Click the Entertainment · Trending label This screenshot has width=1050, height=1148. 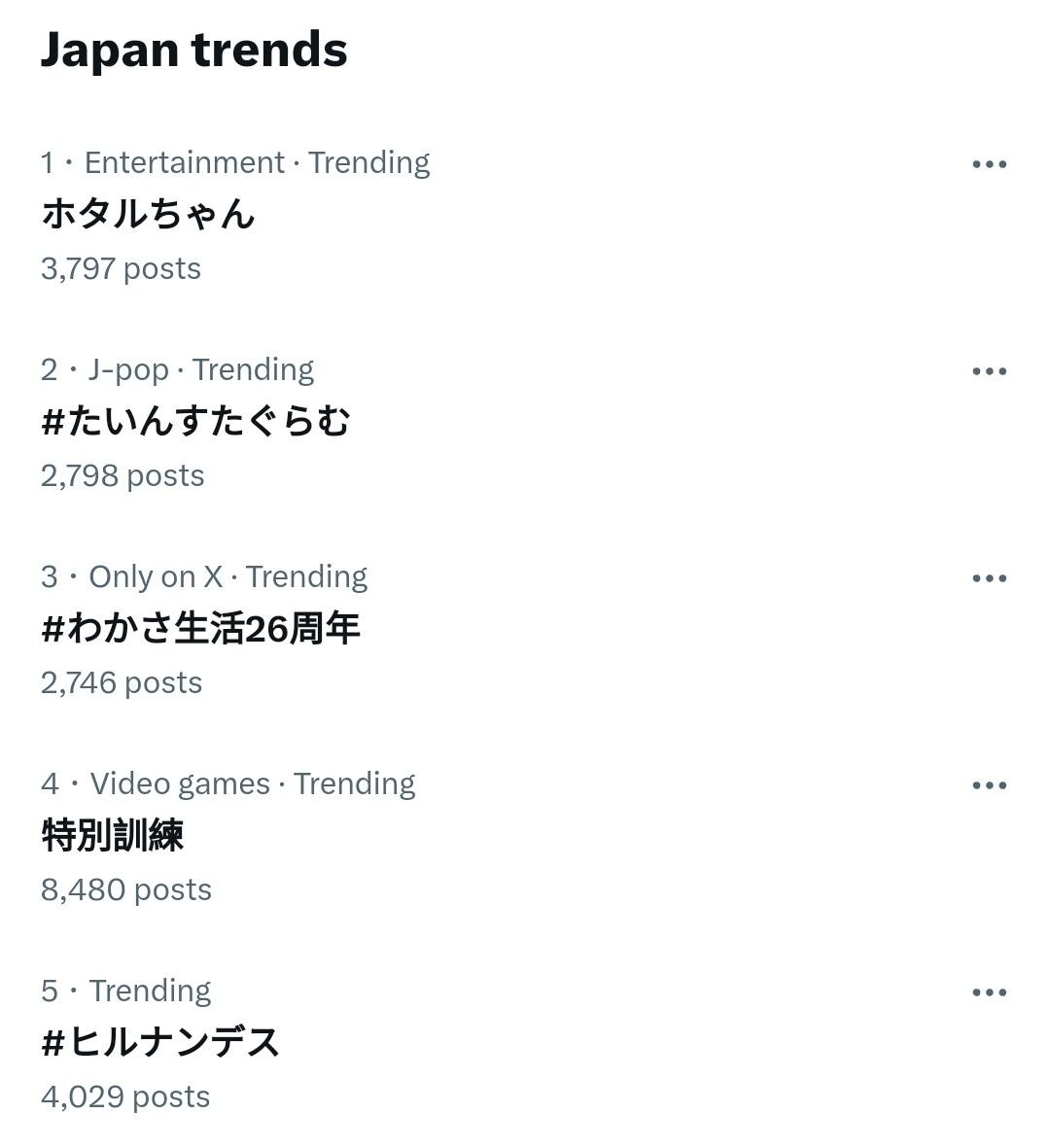point(257,162)
